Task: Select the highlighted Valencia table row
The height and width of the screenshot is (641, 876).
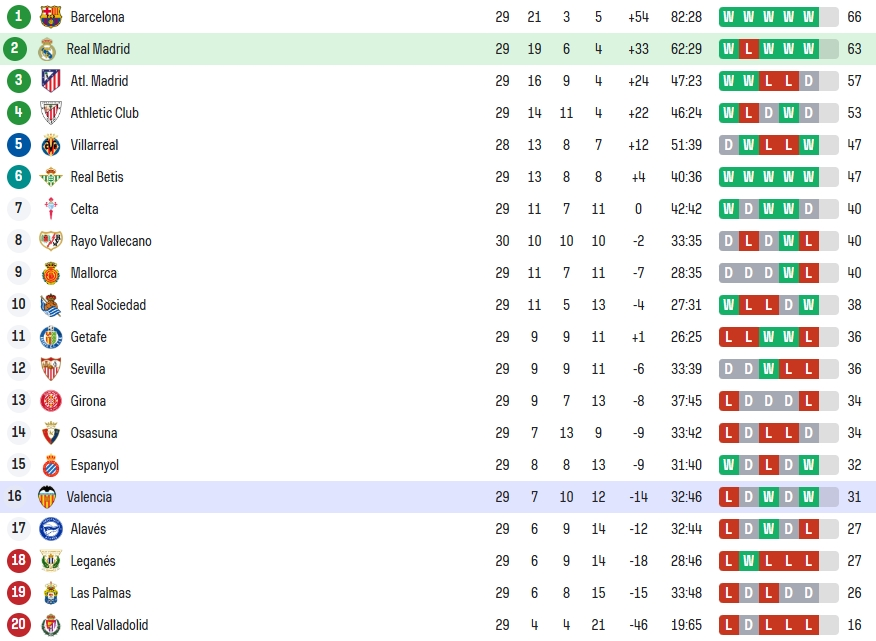Action: [438, 497]
